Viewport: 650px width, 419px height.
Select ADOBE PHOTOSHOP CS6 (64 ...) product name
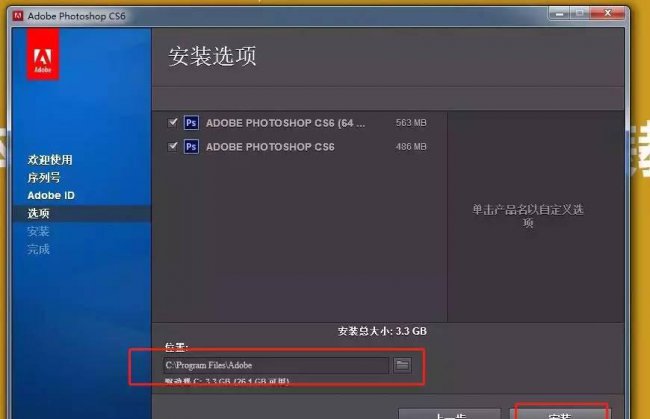(286, 123)
